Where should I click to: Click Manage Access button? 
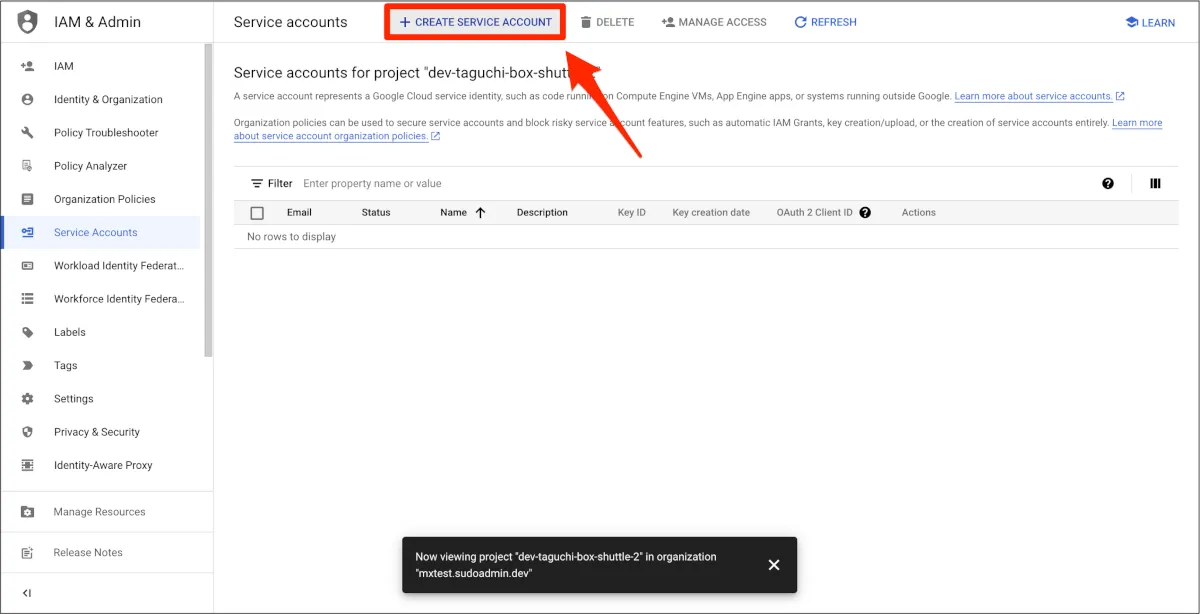pyautogui.click(x=714, y=22)
